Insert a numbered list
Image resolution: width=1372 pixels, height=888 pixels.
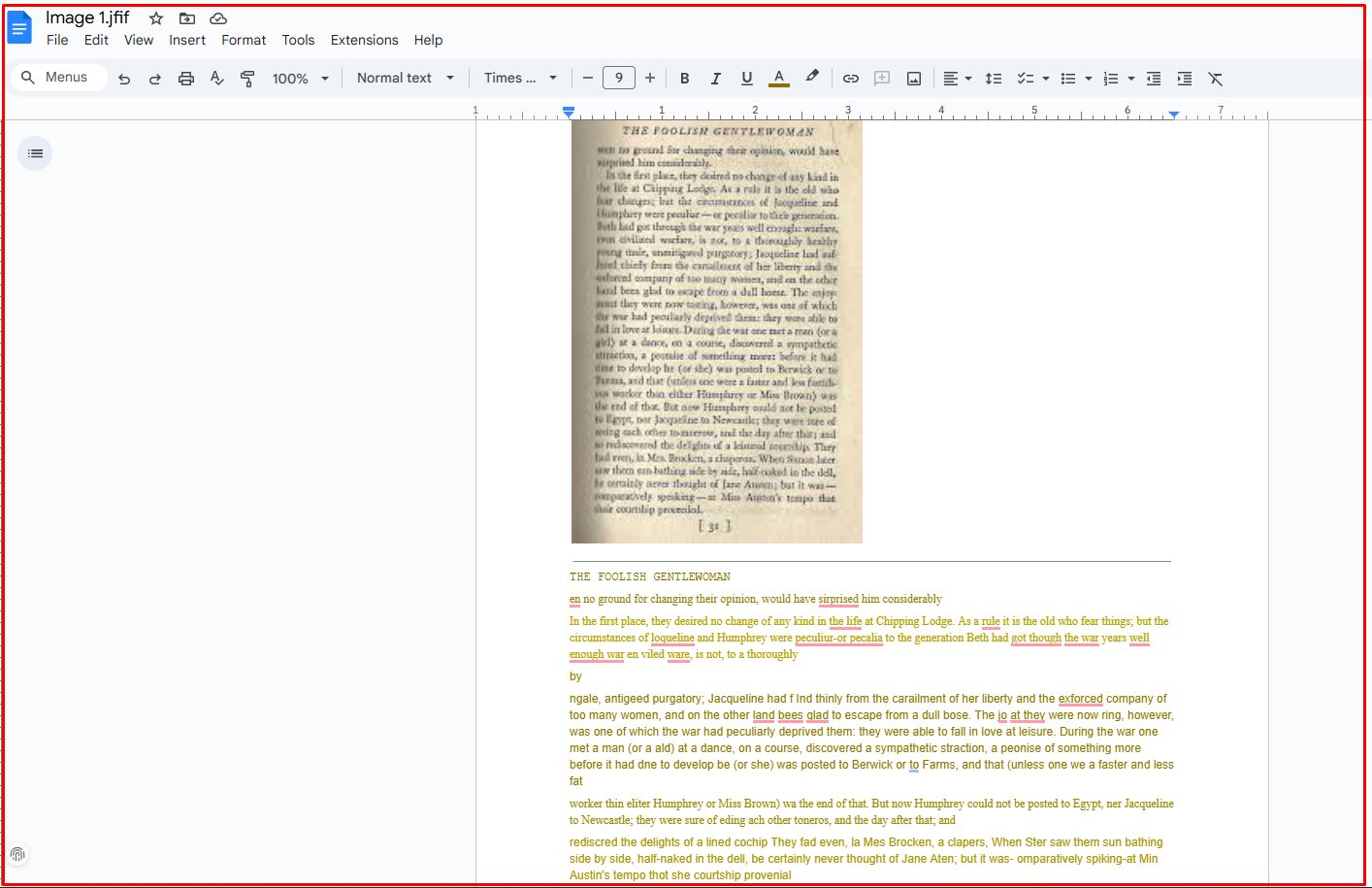[1111, 79]
